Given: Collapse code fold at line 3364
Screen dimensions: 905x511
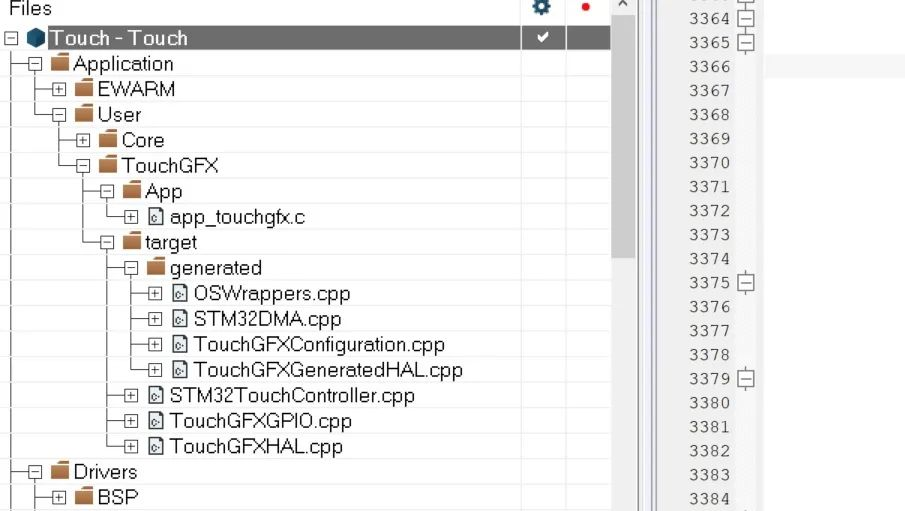Looking at the screenshot, I should pos(746,18).
